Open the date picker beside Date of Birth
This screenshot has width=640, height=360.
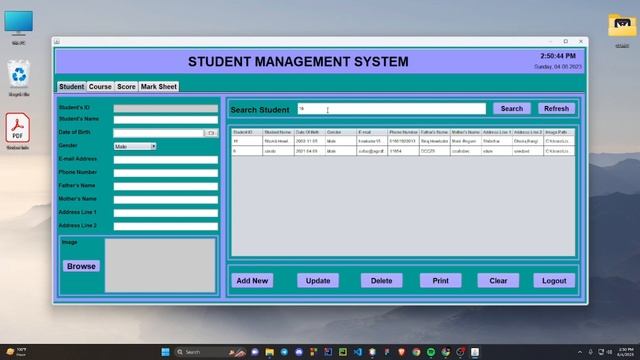click(x=211, y=133)
